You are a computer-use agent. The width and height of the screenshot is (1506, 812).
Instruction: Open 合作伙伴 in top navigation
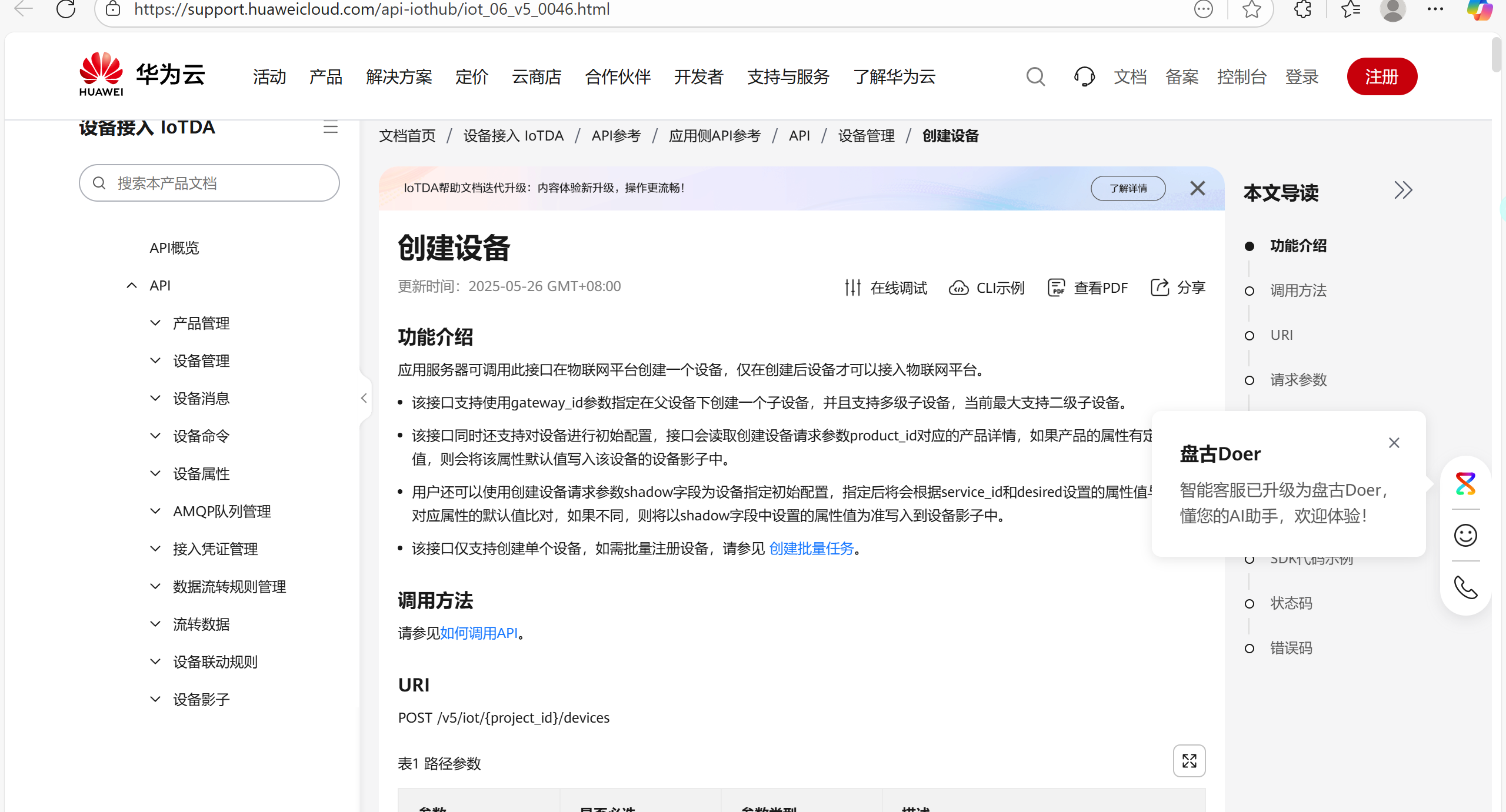click(618, 76)
